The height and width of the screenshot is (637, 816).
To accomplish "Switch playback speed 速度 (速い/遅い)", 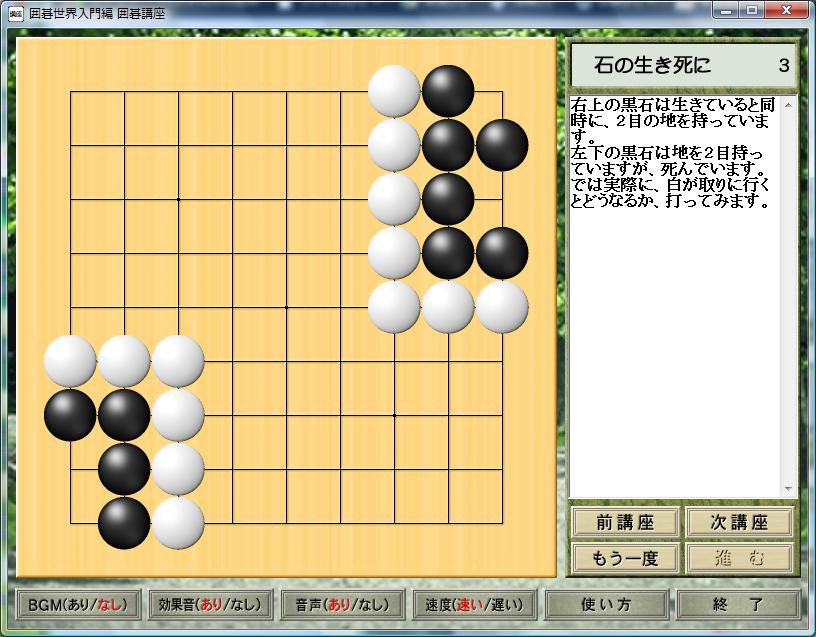I will pyautogui.click(x=474, y=605).
